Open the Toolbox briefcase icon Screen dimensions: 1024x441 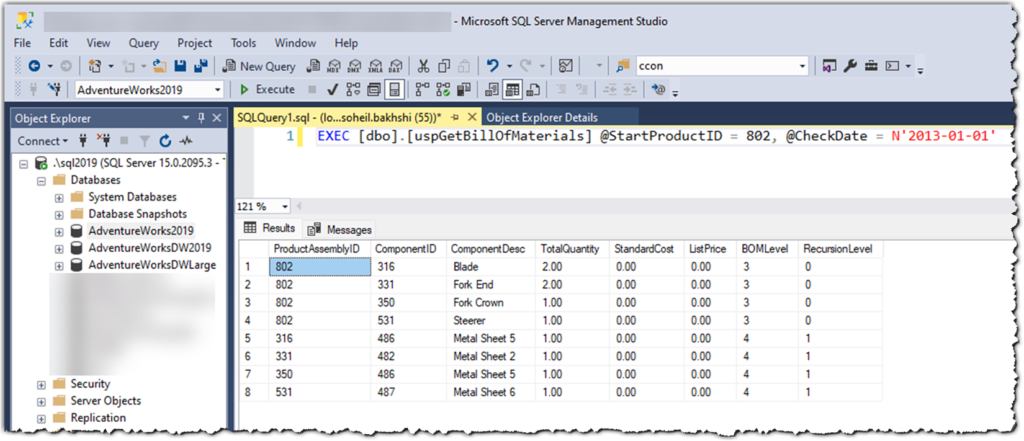tap(871, 66)
